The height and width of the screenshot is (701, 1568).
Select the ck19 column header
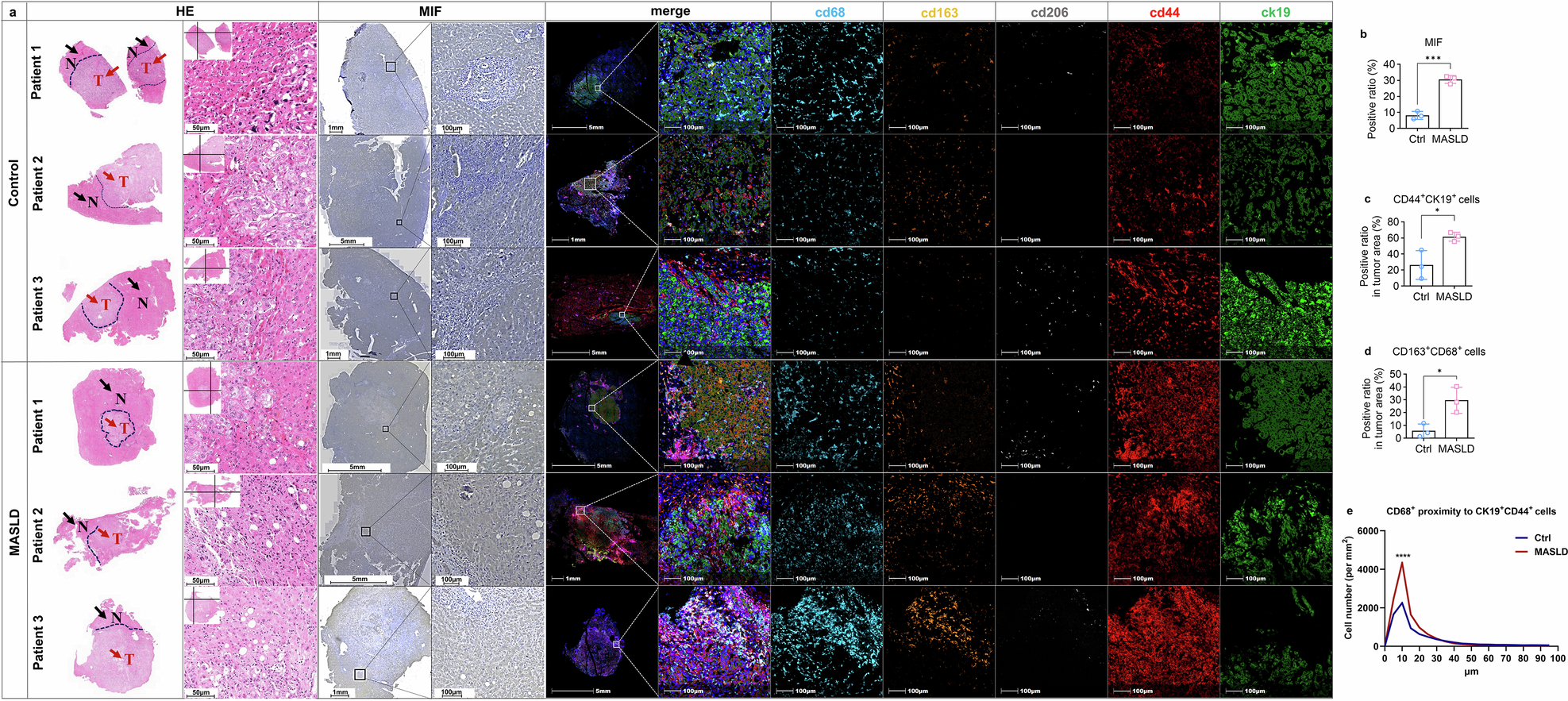[x=1275, y=12]
